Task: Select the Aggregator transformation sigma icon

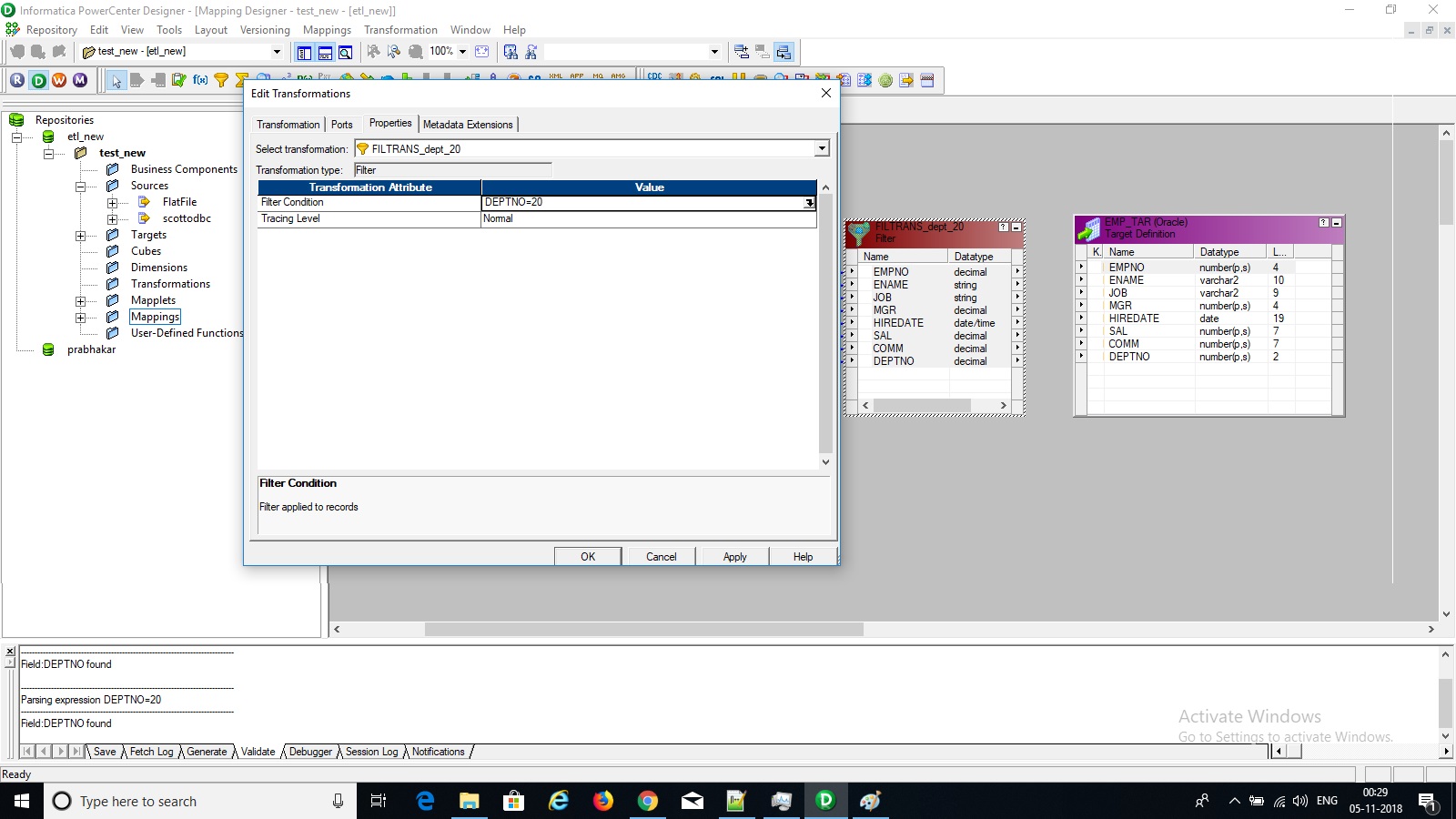Action: (x=241, y=80)
